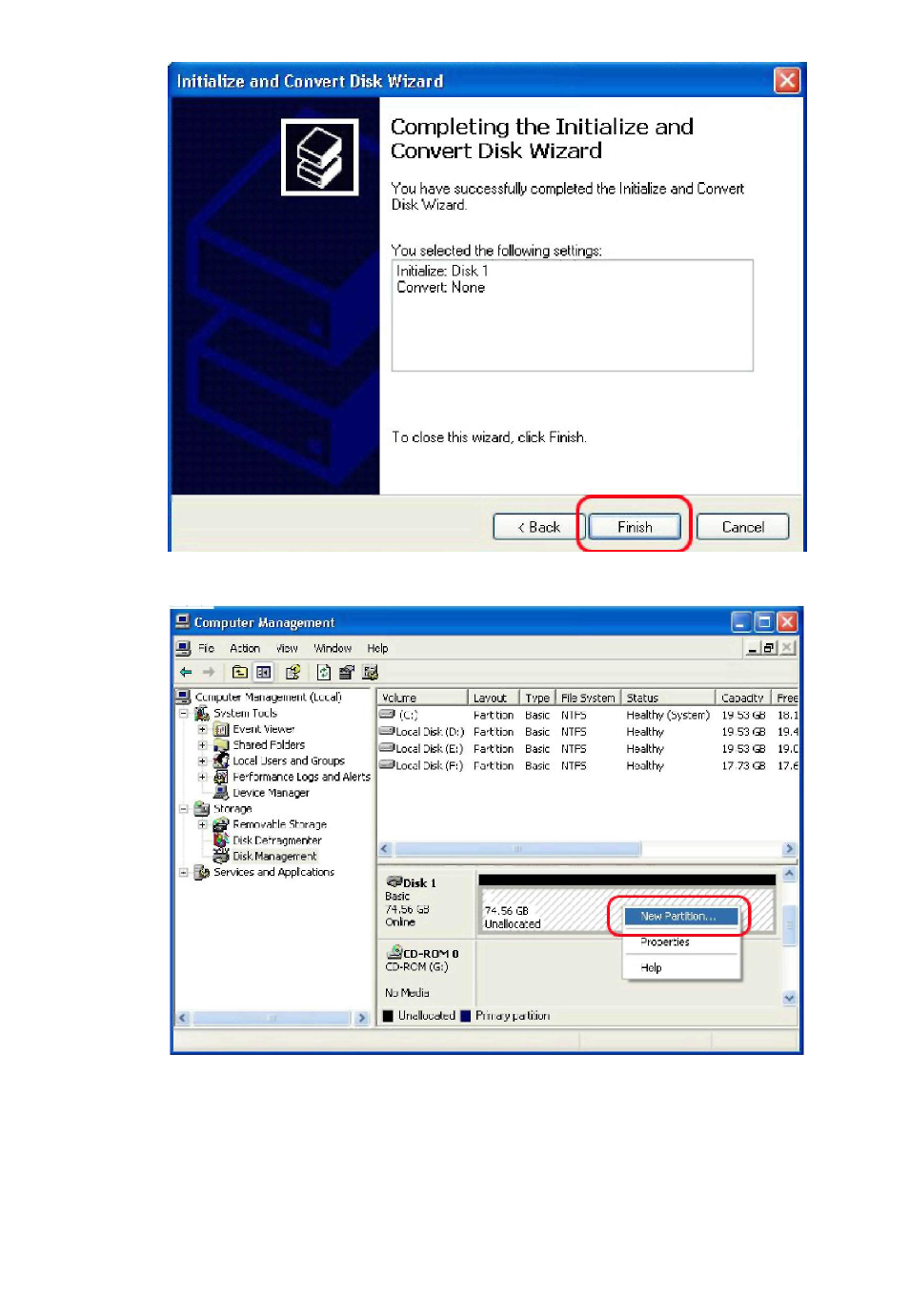Sort by the Volume column header
The image size is (909, 1316).
point(422,698)
